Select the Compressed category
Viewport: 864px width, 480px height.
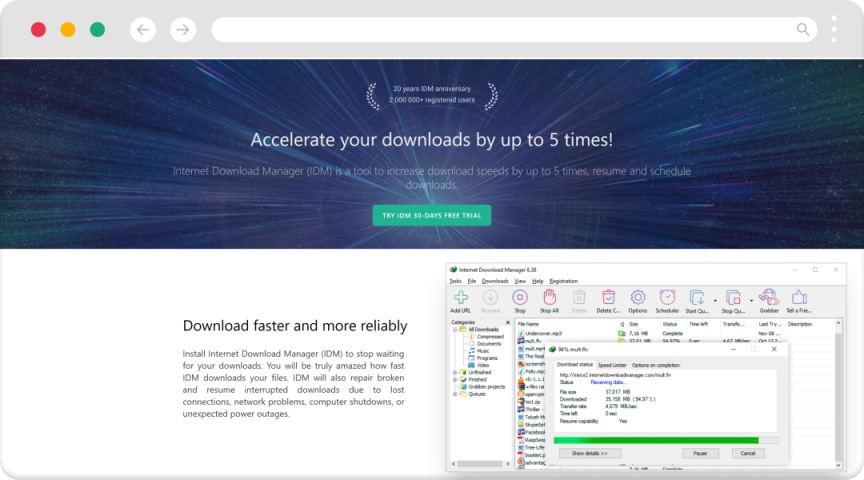pyautogui.click(x=490, y=337)
